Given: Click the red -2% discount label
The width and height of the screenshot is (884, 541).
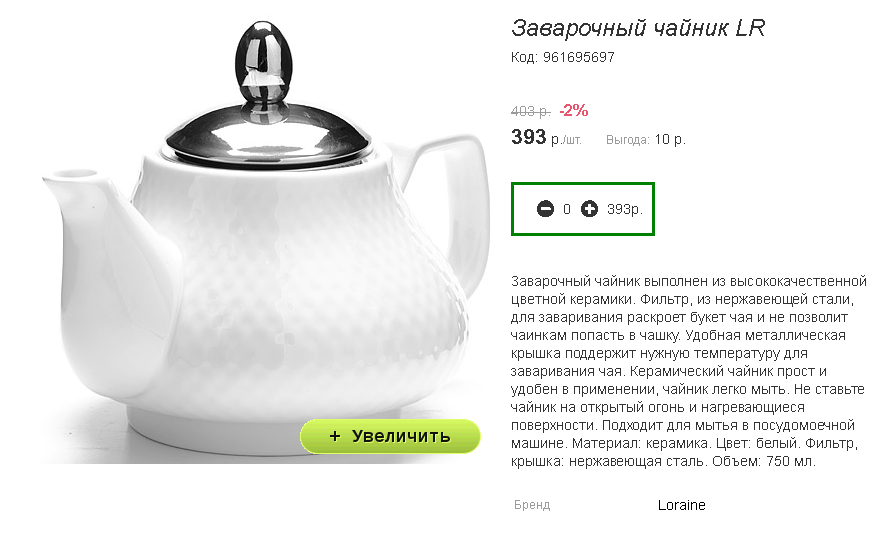Looking at the screenshot, I should point(573,110).
